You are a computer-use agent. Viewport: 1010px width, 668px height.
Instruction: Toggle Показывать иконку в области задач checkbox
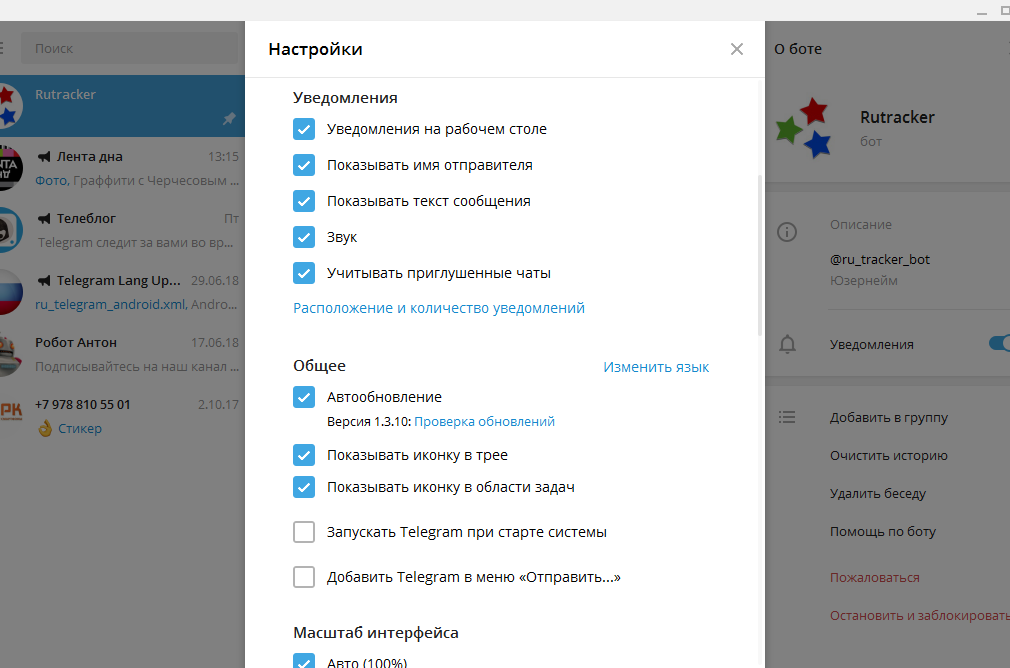304,487
